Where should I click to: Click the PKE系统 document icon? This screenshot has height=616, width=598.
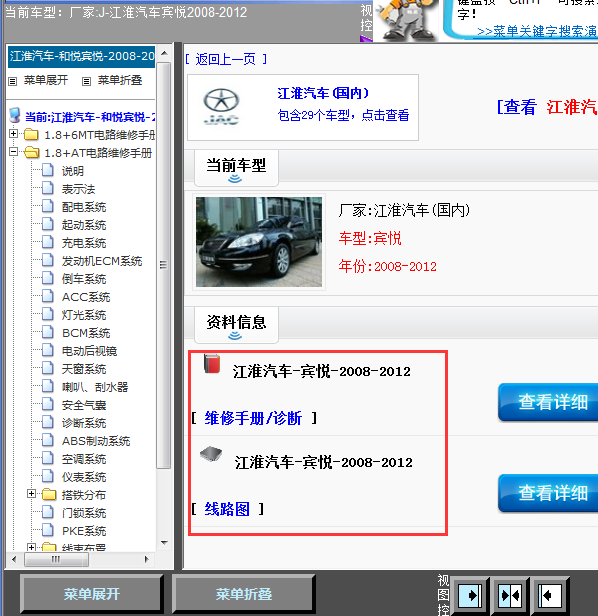tap(48, 530)
